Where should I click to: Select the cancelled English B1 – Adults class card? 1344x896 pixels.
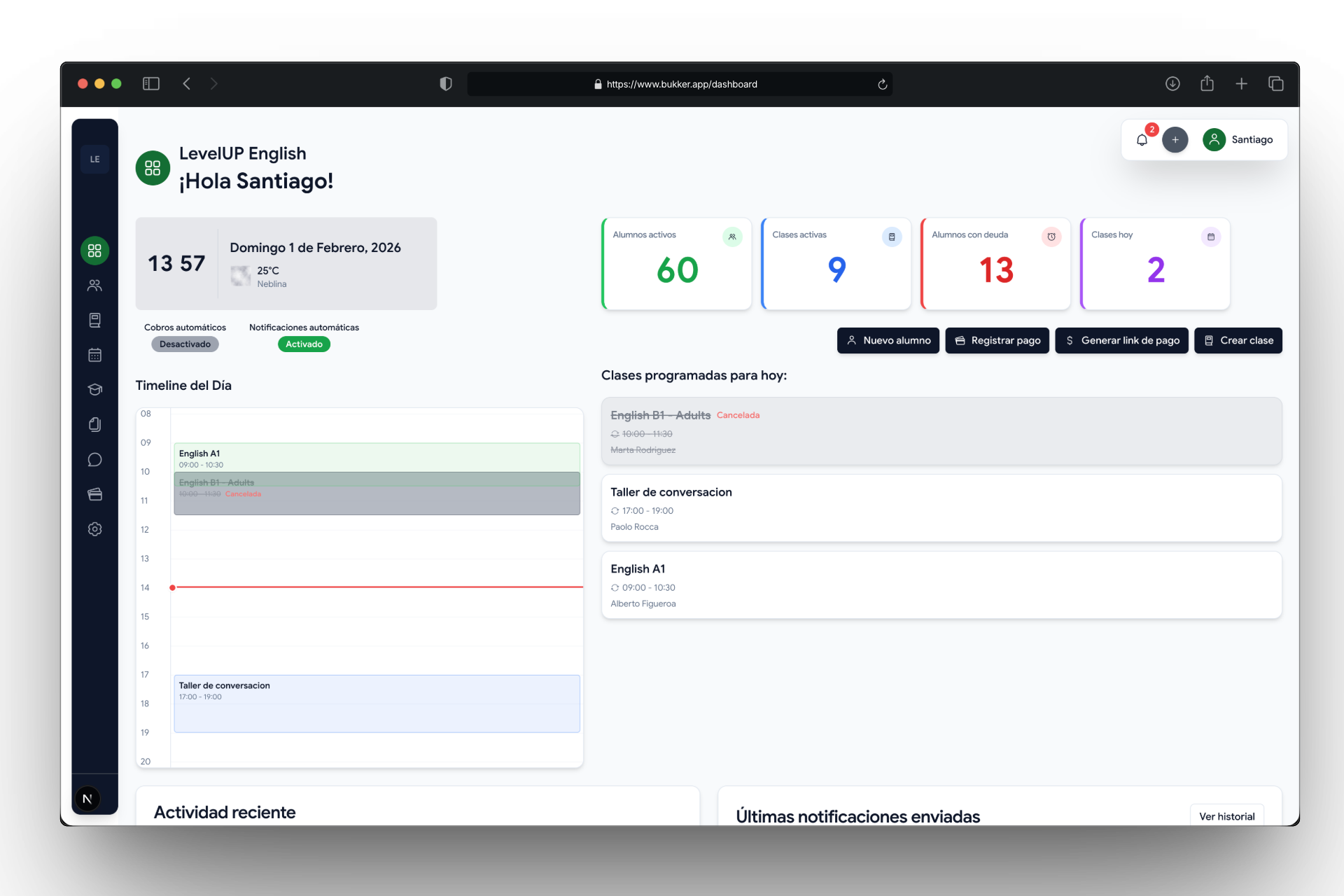pyautogui.click(x=940, y=431)
